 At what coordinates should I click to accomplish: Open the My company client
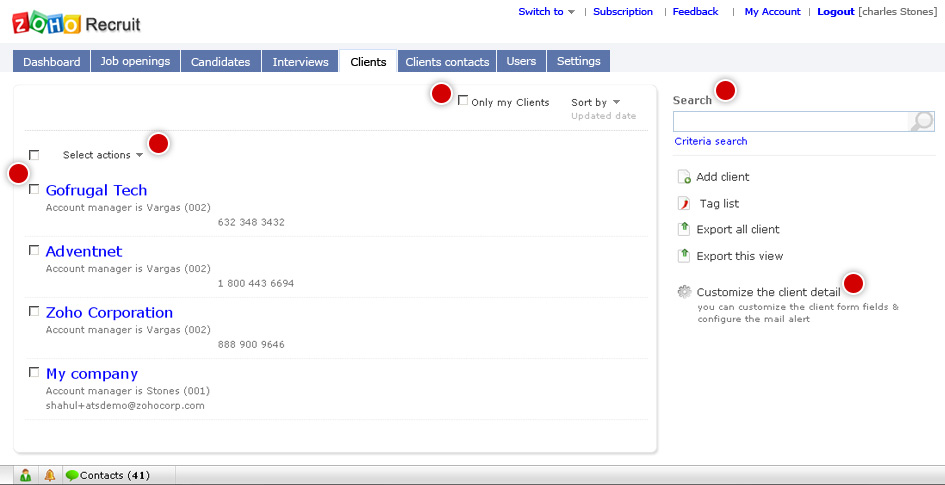click(92, 374)
